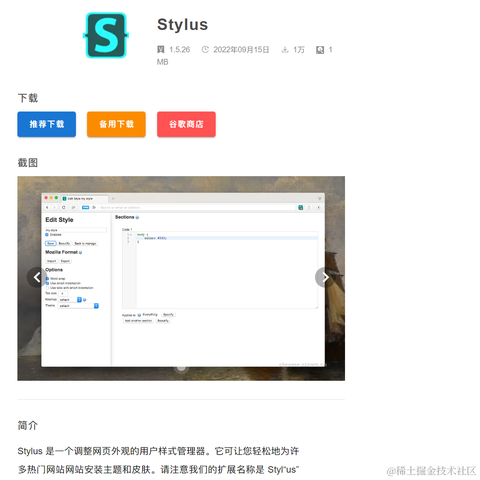
Task: Click the '1万' download count text
Action: pyautogui.click(x=299, y=50)
